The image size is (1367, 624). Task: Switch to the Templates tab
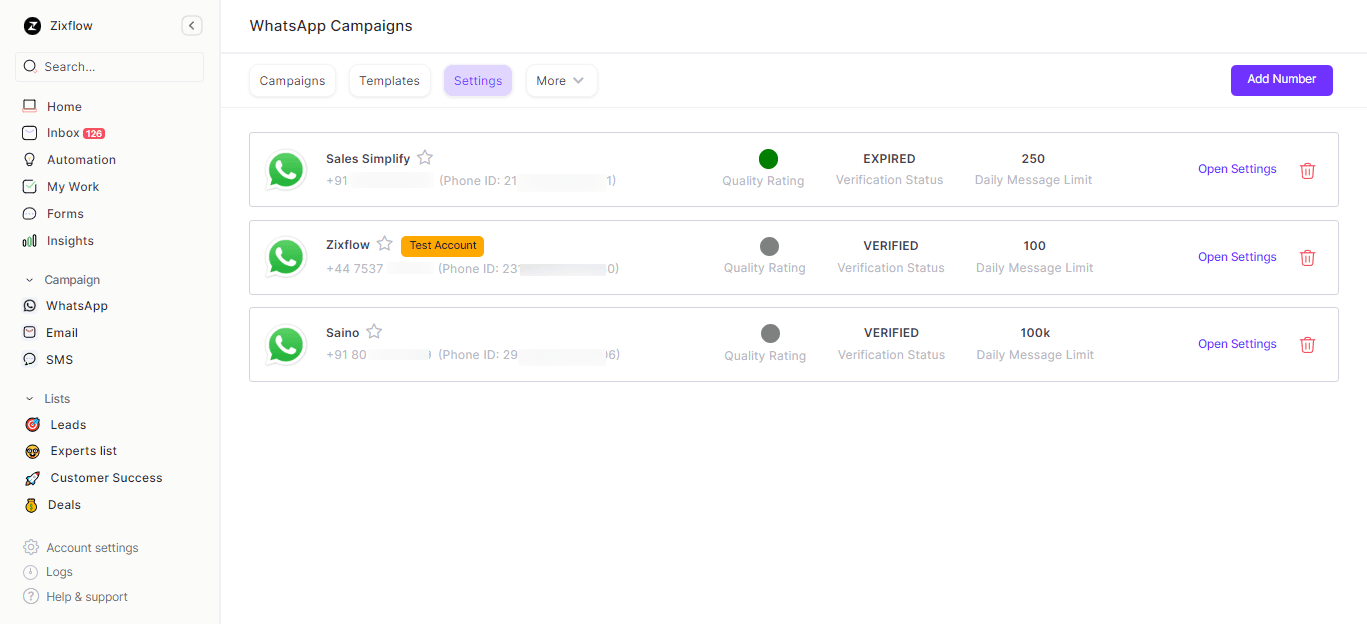[x=389, y=81]
